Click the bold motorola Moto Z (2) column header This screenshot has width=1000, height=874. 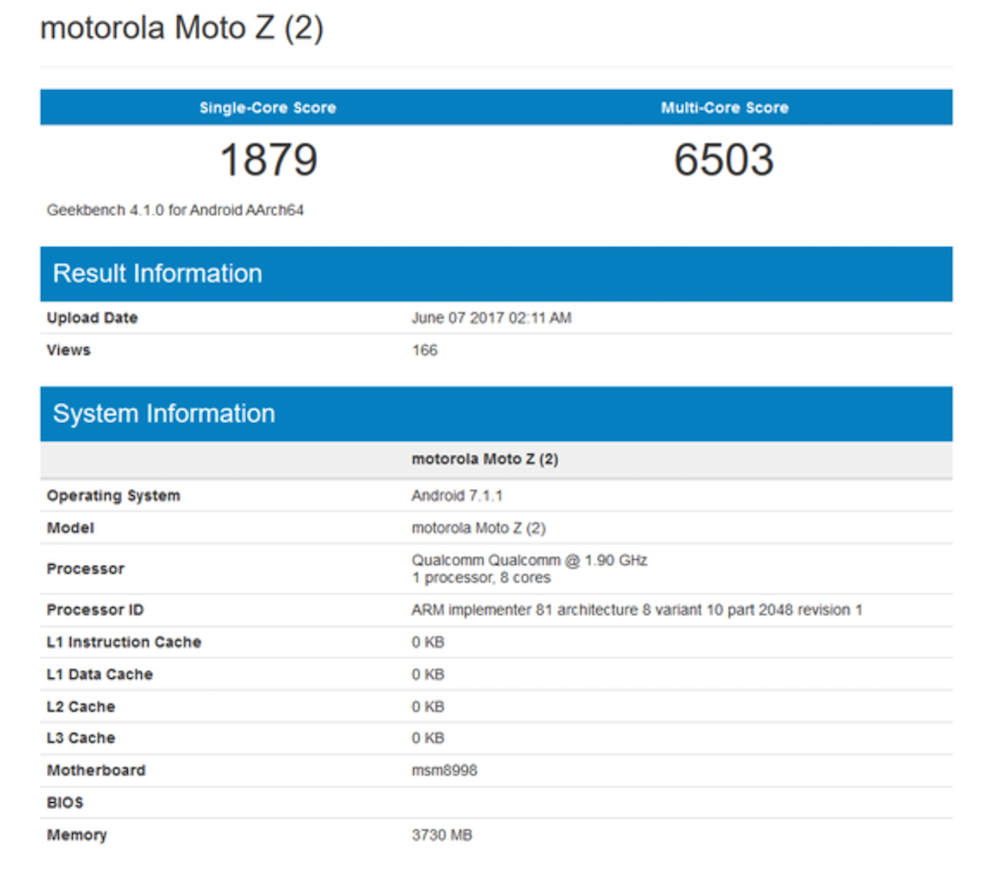[485, 460]
